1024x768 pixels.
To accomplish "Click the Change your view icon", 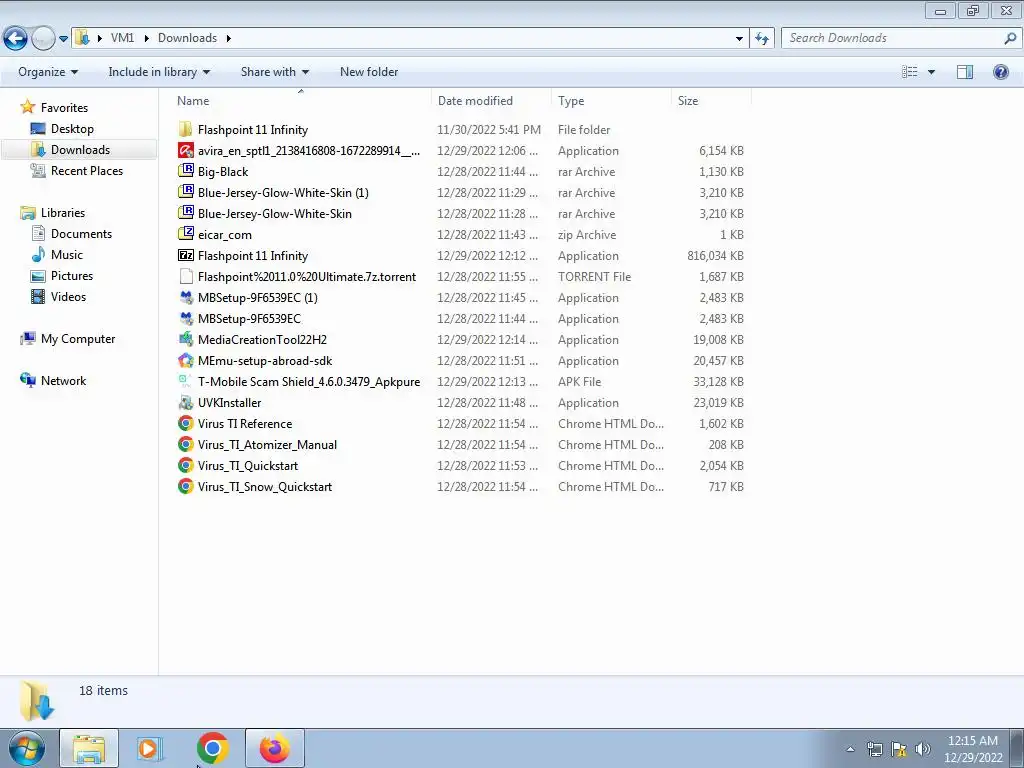I will point(909,72).
